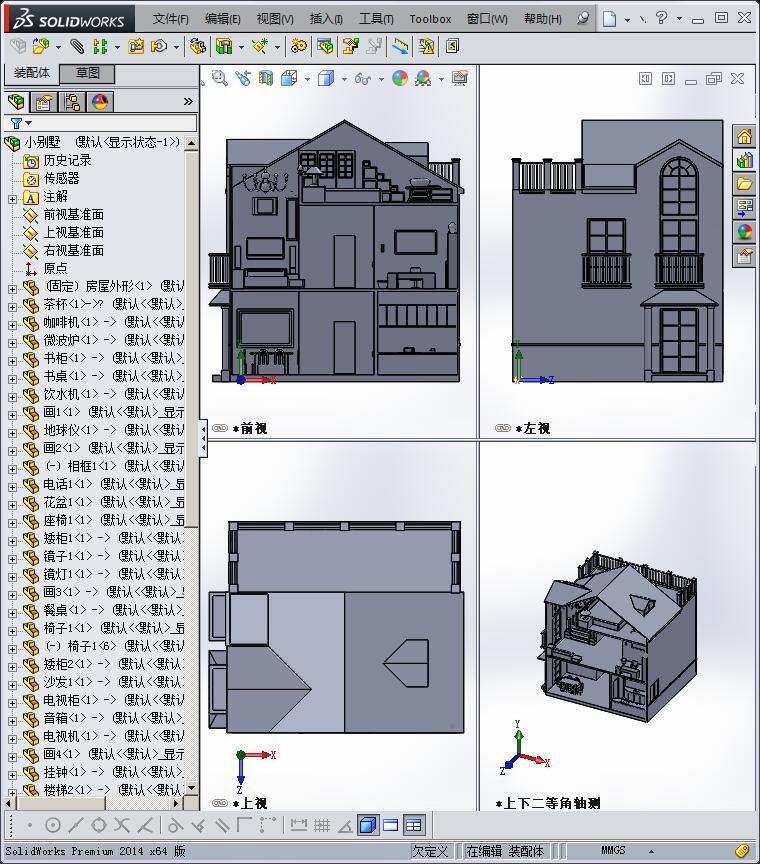Toggle the view link icon beside *上视
This screenshot has height=864, width=760.
(220, 803)
